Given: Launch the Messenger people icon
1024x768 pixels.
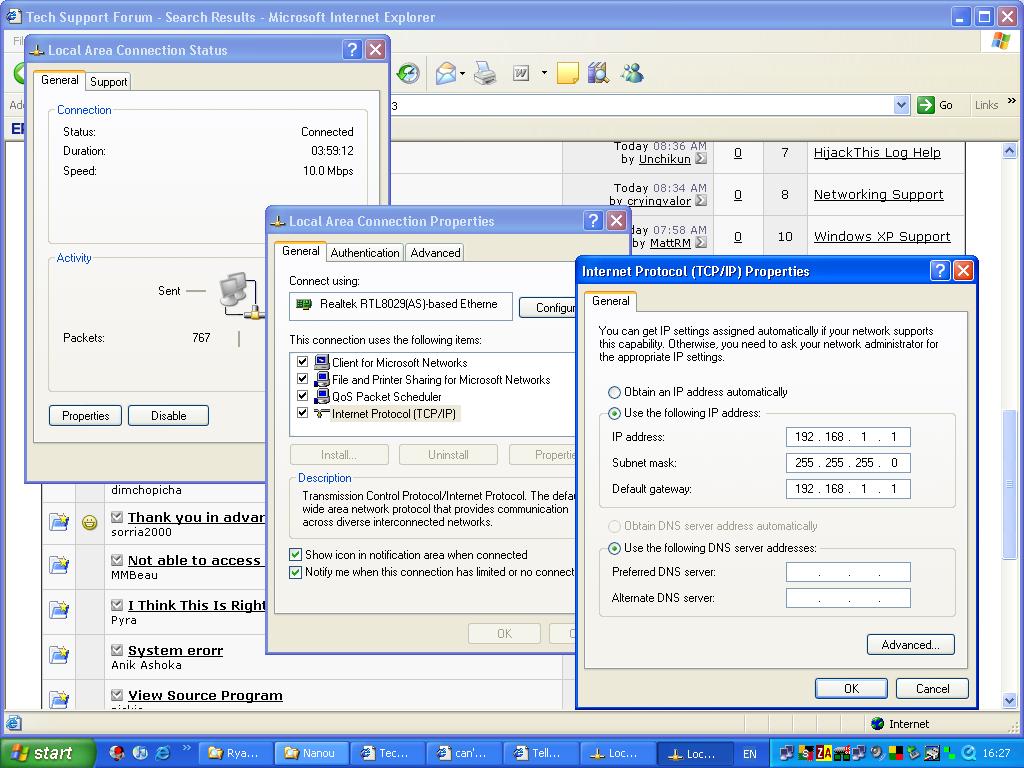Looking at the screenshot, I should pos(632,73).
